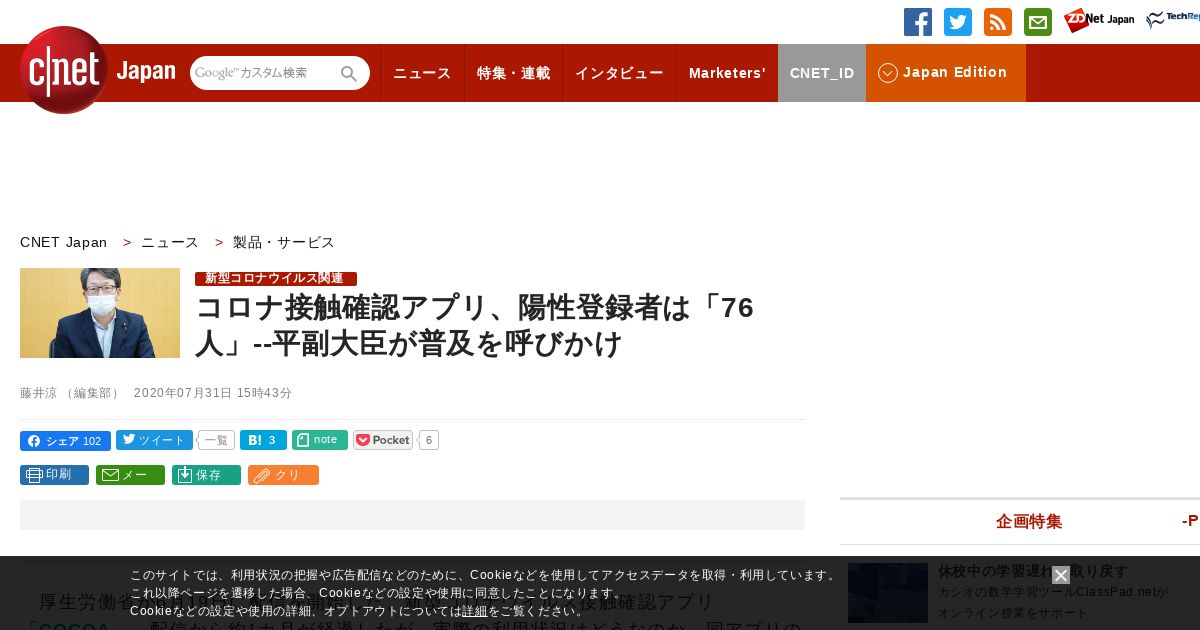Open the article thumbnail photo

[100, 313]
